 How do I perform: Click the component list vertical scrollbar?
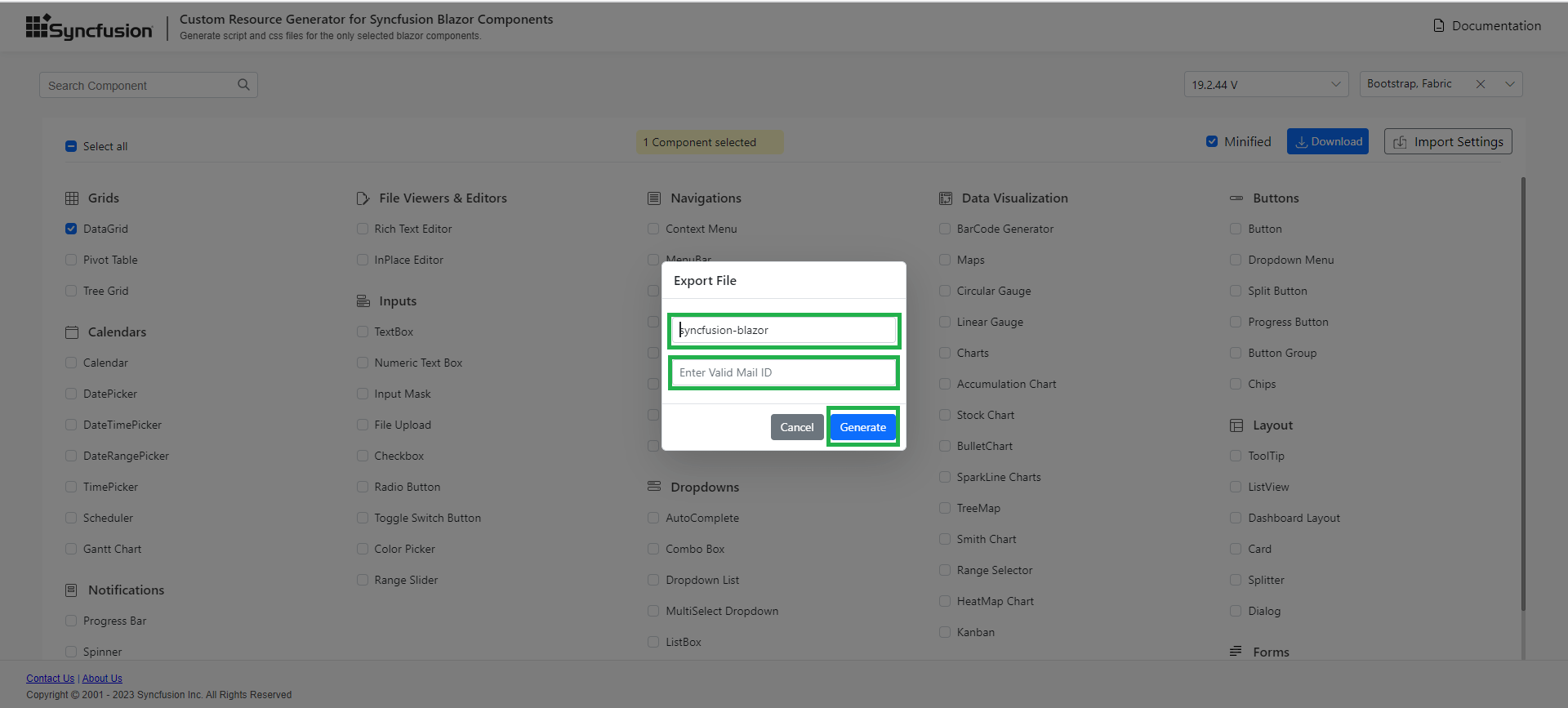point(1523,394)
